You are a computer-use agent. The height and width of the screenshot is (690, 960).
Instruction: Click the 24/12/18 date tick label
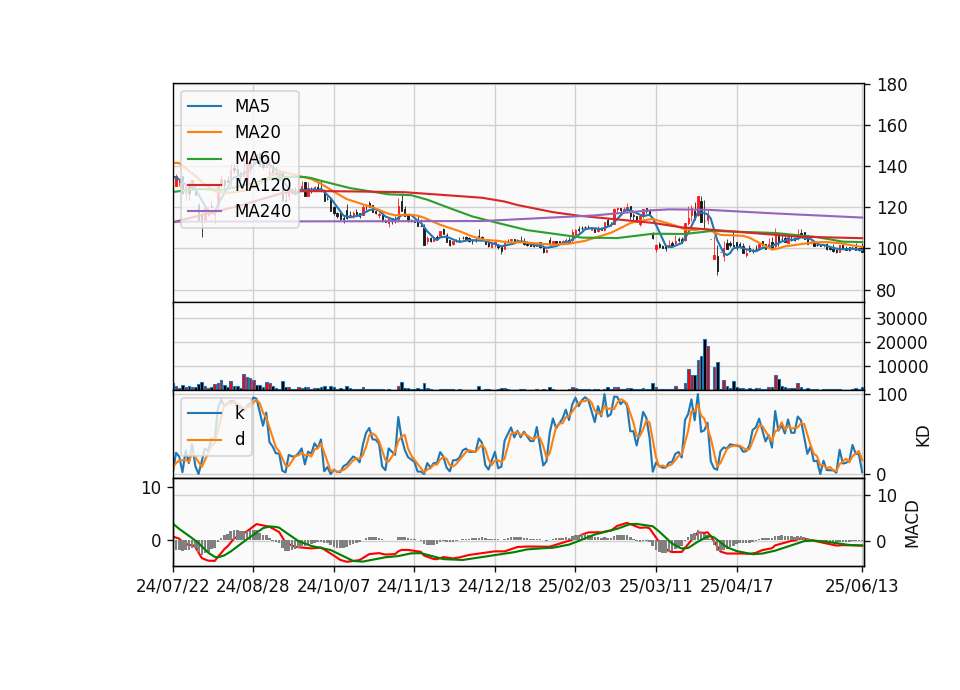pyautogui.click(x=495, y=586)
